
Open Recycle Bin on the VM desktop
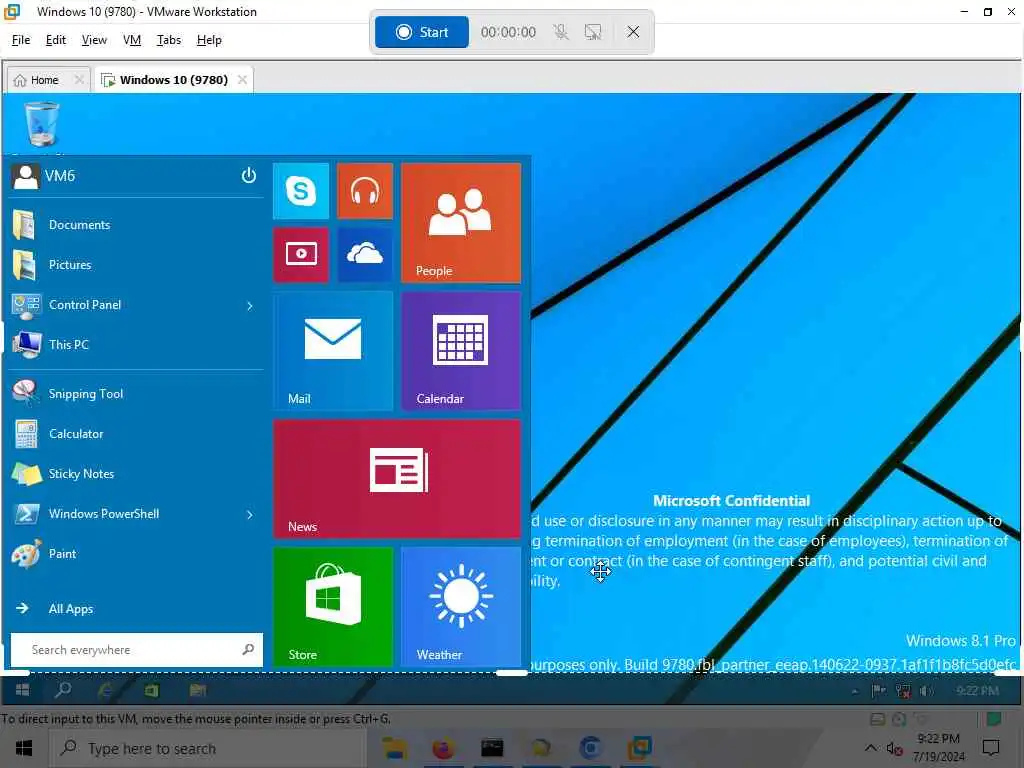pos(42,123)
